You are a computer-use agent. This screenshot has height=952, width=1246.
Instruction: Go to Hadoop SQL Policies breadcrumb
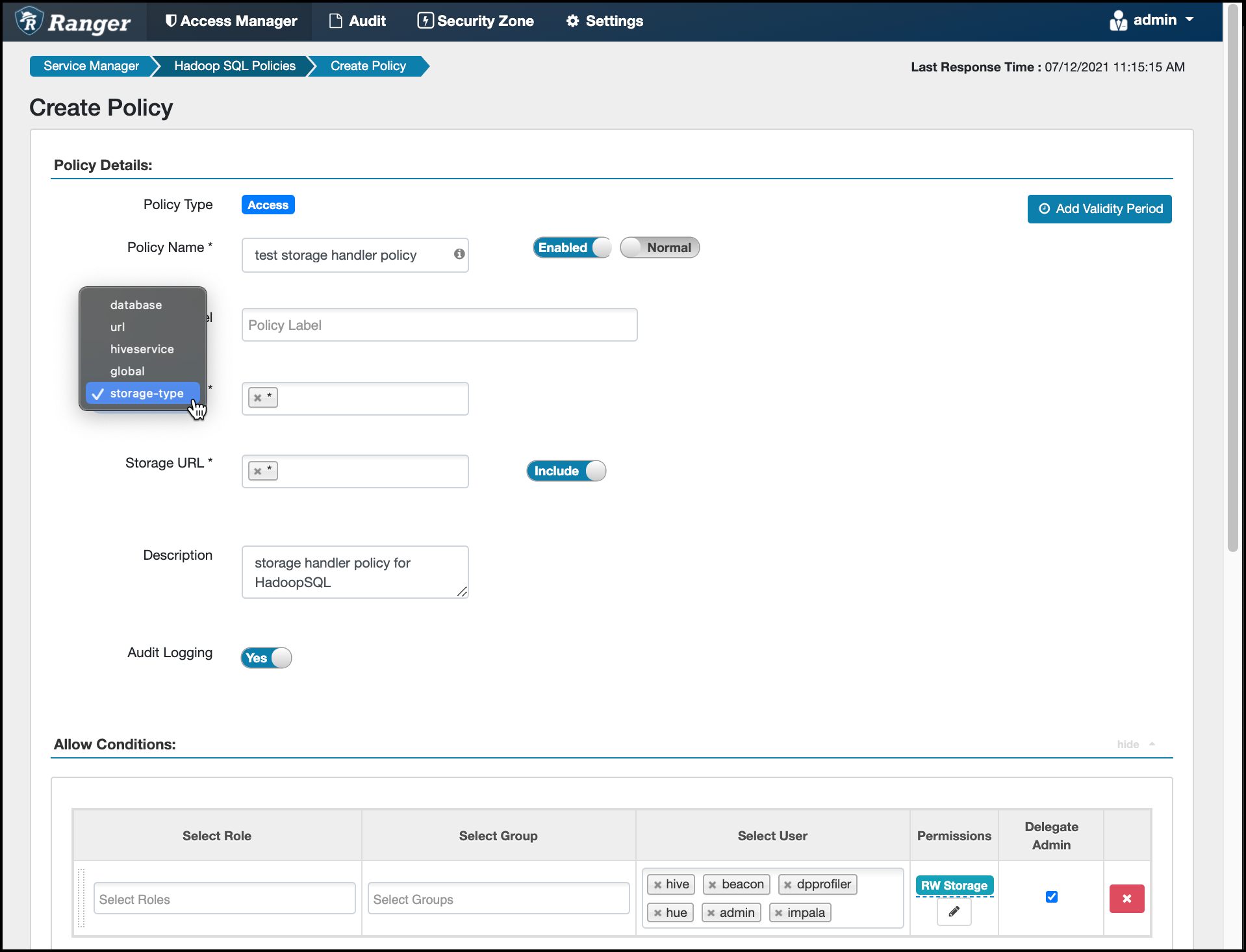tap(235, 66)
